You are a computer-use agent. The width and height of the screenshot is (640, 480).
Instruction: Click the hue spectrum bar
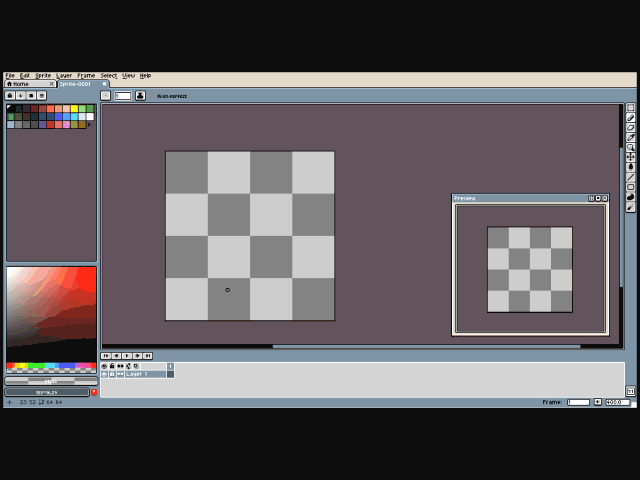[51, 366]
